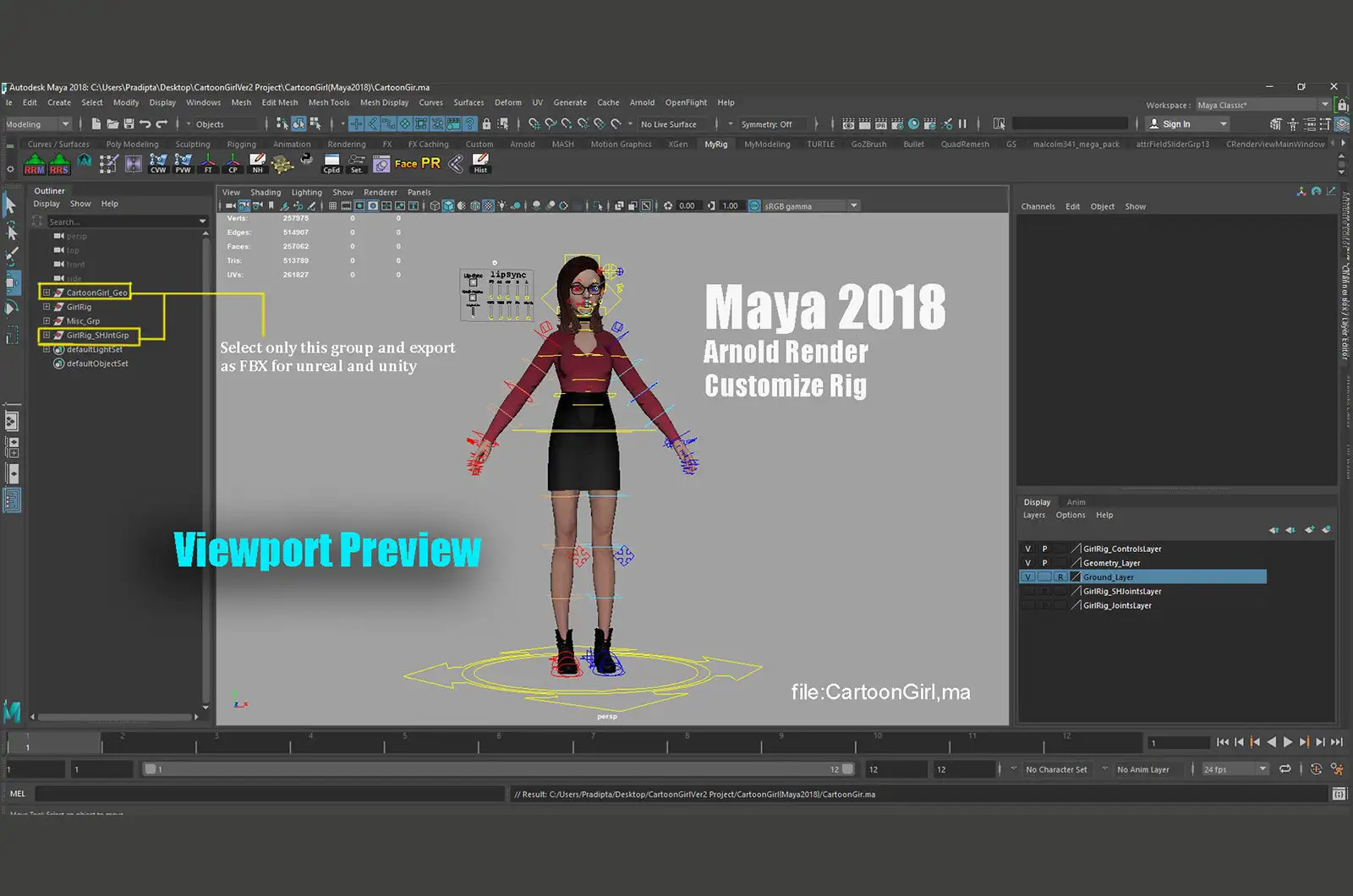Switch to the Rigging shelf tab
The height and width of the screenshot is (896, 1353).
241,145
